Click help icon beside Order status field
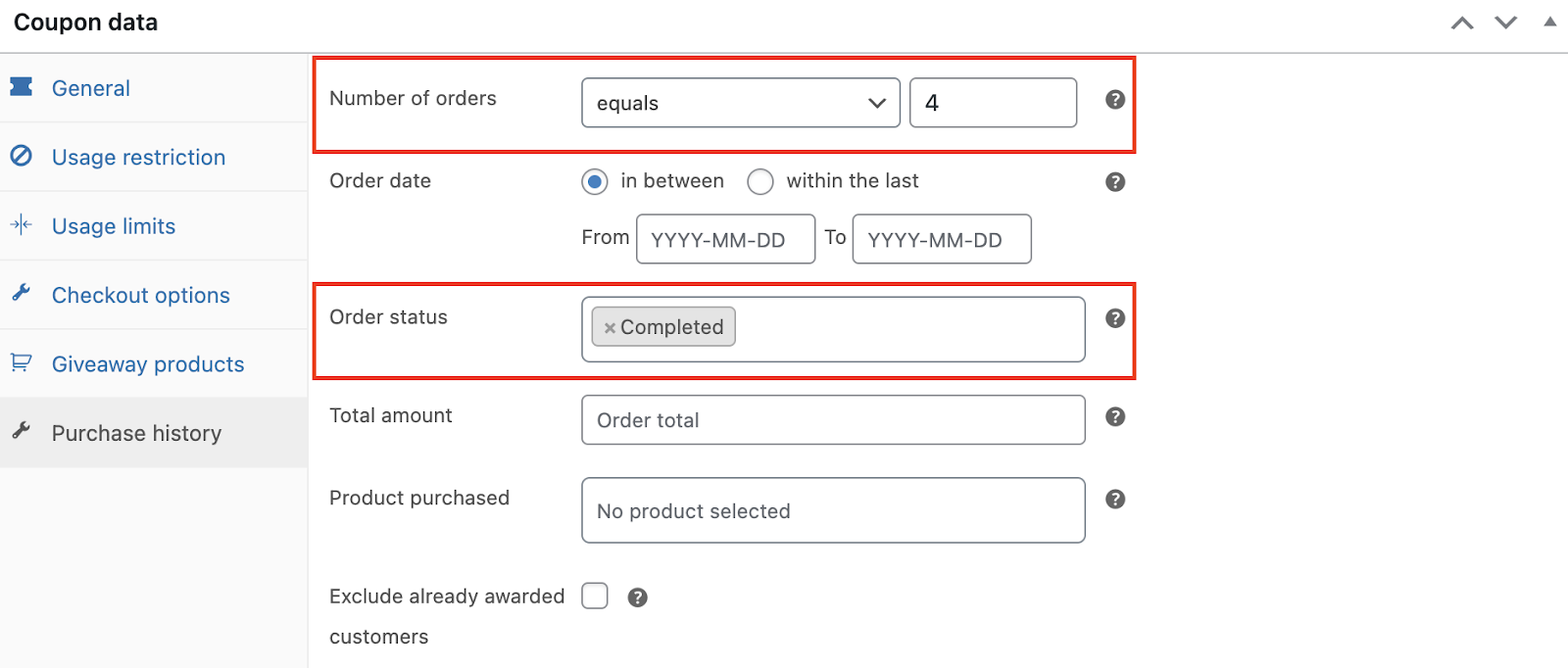The width and height of the screenshot is (1568, 668). point(1114,318)
